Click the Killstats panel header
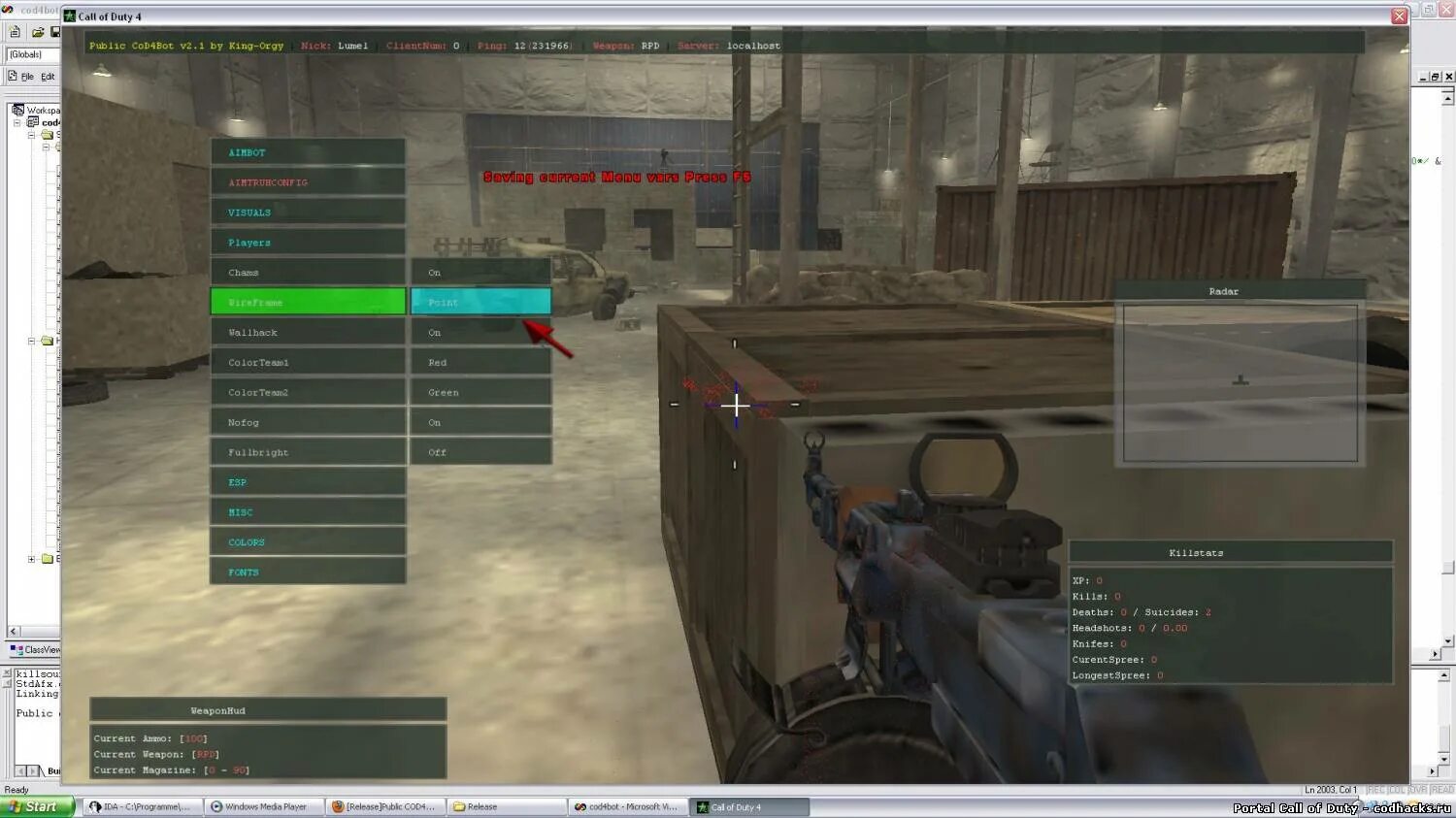 [x=1230, y=552]
